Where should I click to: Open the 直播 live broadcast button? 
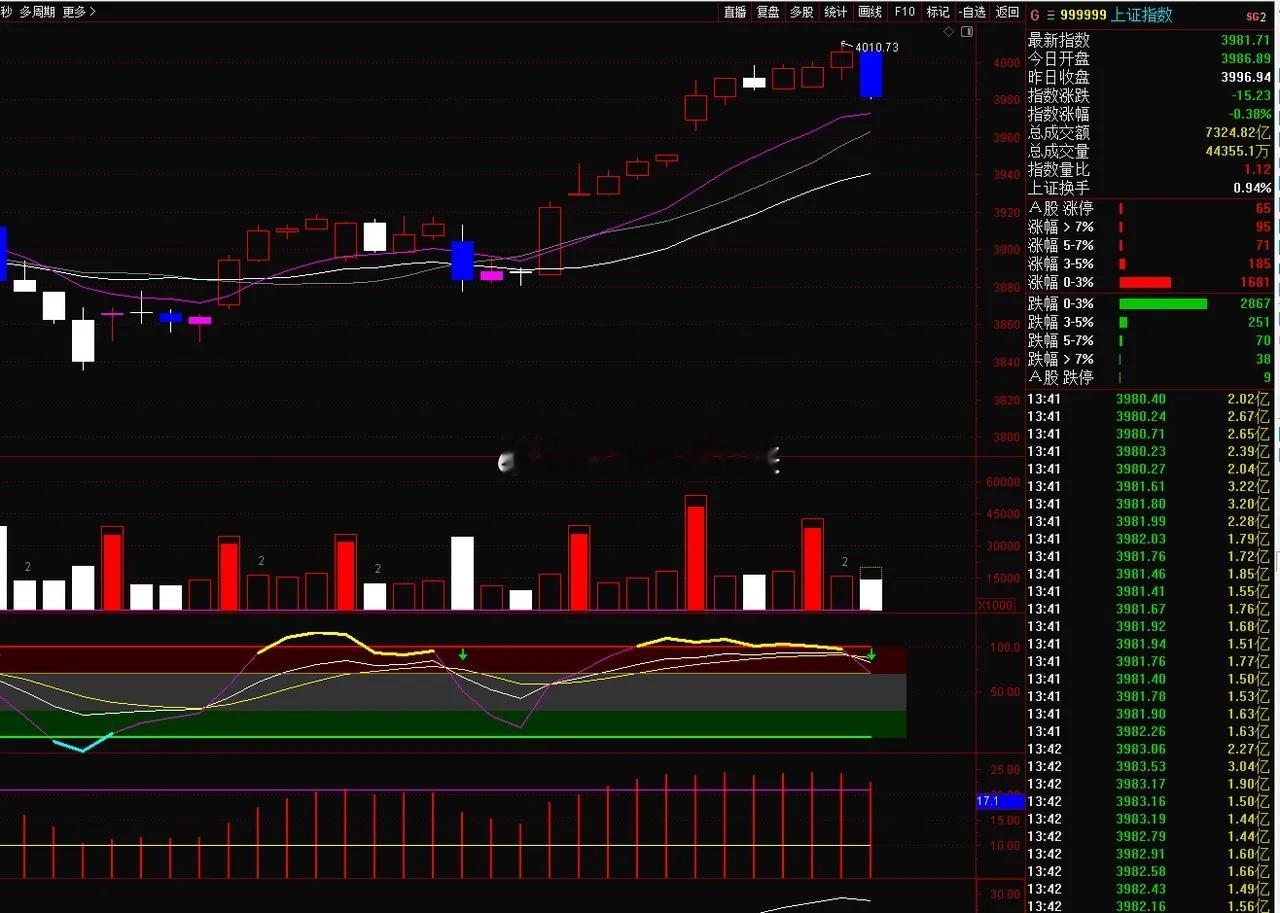(735, 12)
